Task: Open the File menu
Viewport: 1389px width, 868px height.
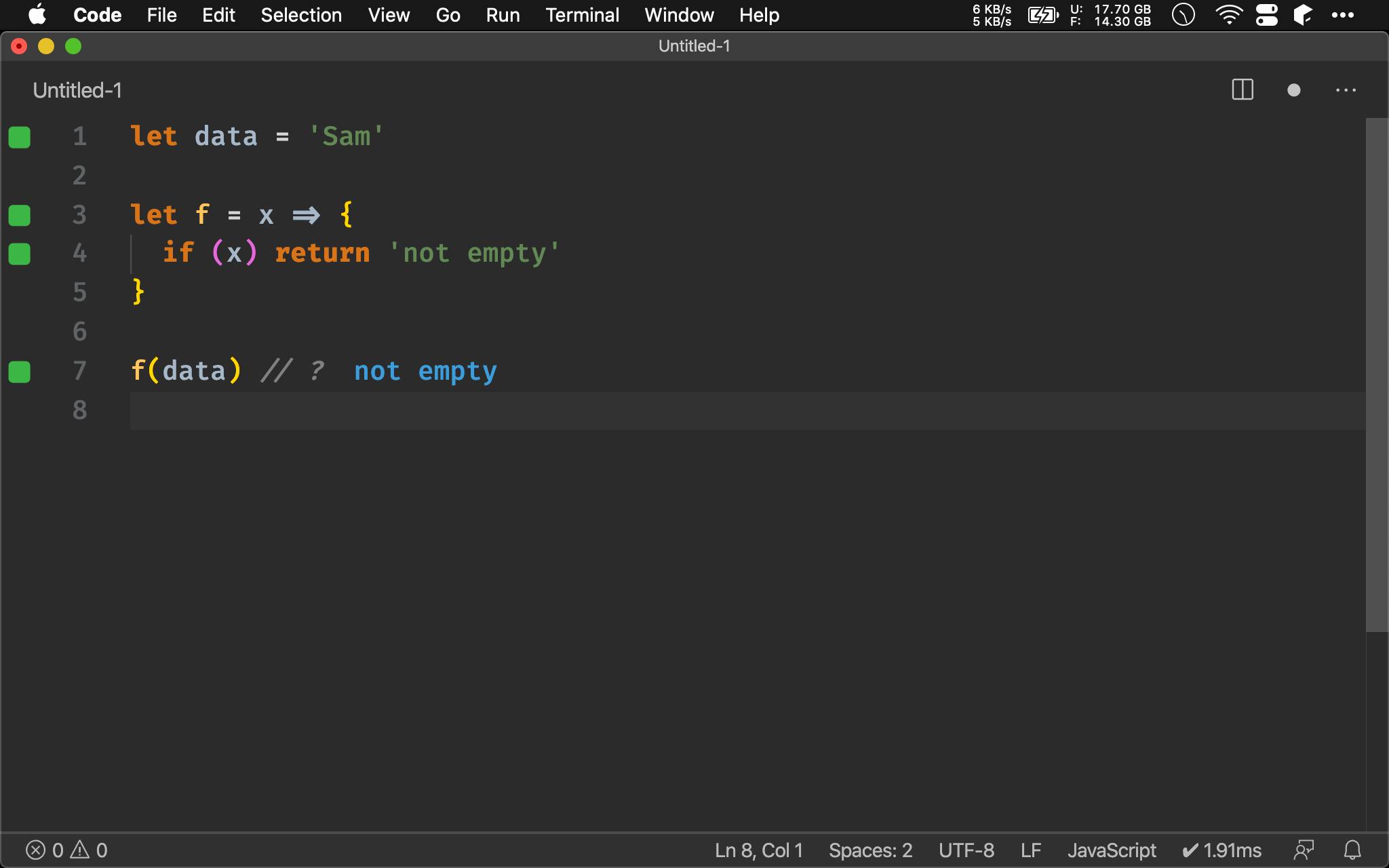Action: (x=162, y=15)
